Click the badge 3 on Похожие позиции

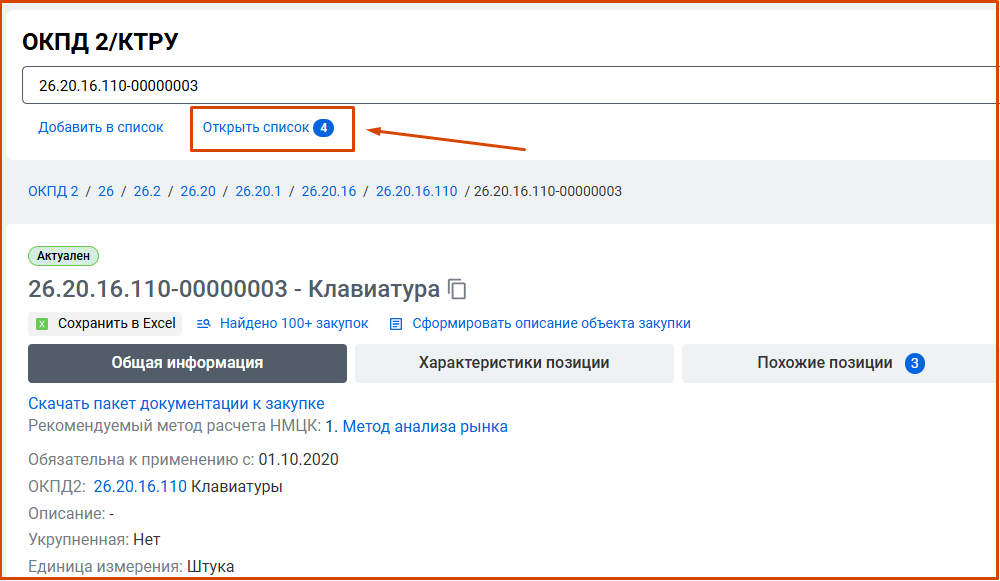(x=914, y=363)
